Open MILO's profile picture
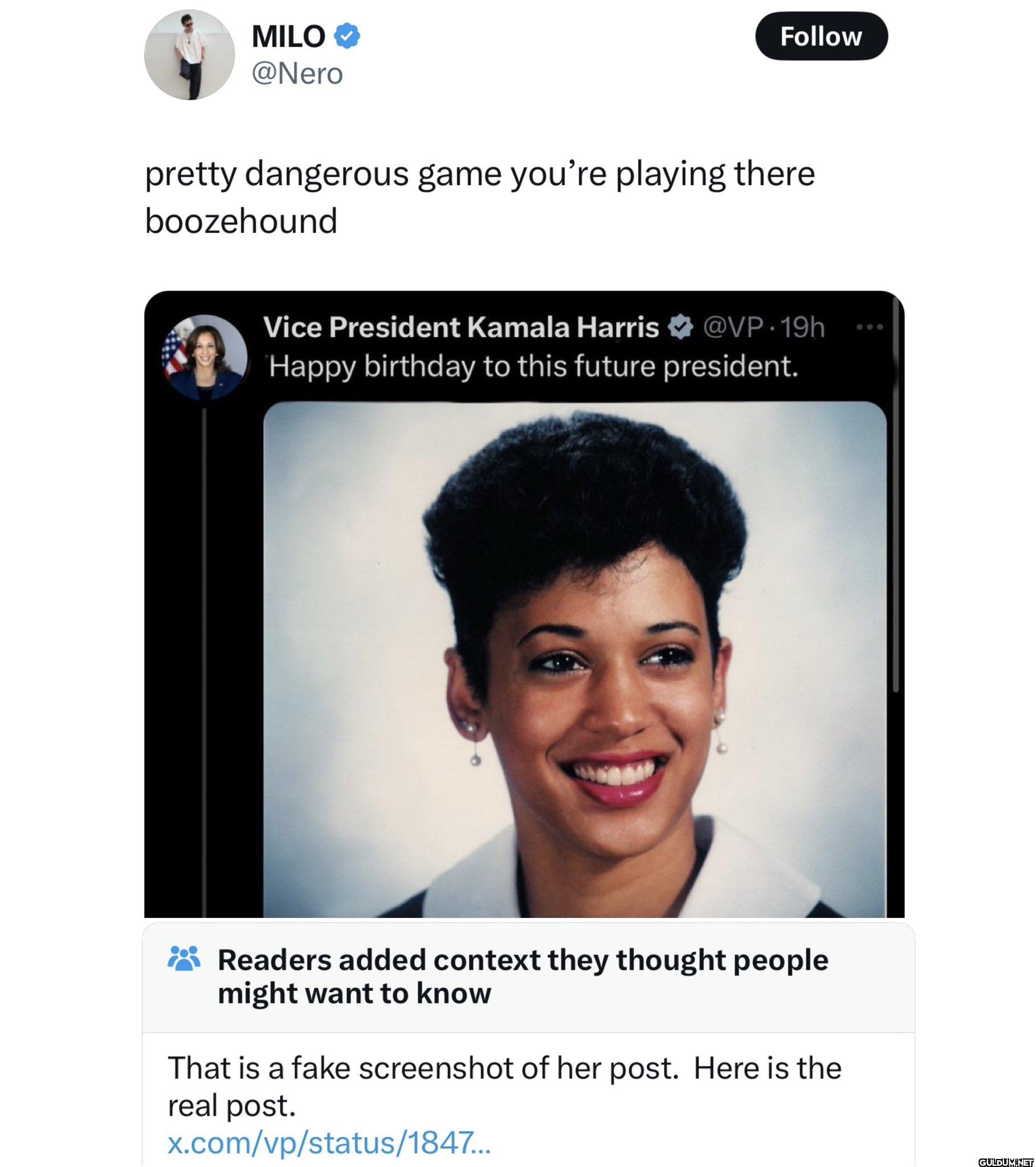 (x=189, y=55)
